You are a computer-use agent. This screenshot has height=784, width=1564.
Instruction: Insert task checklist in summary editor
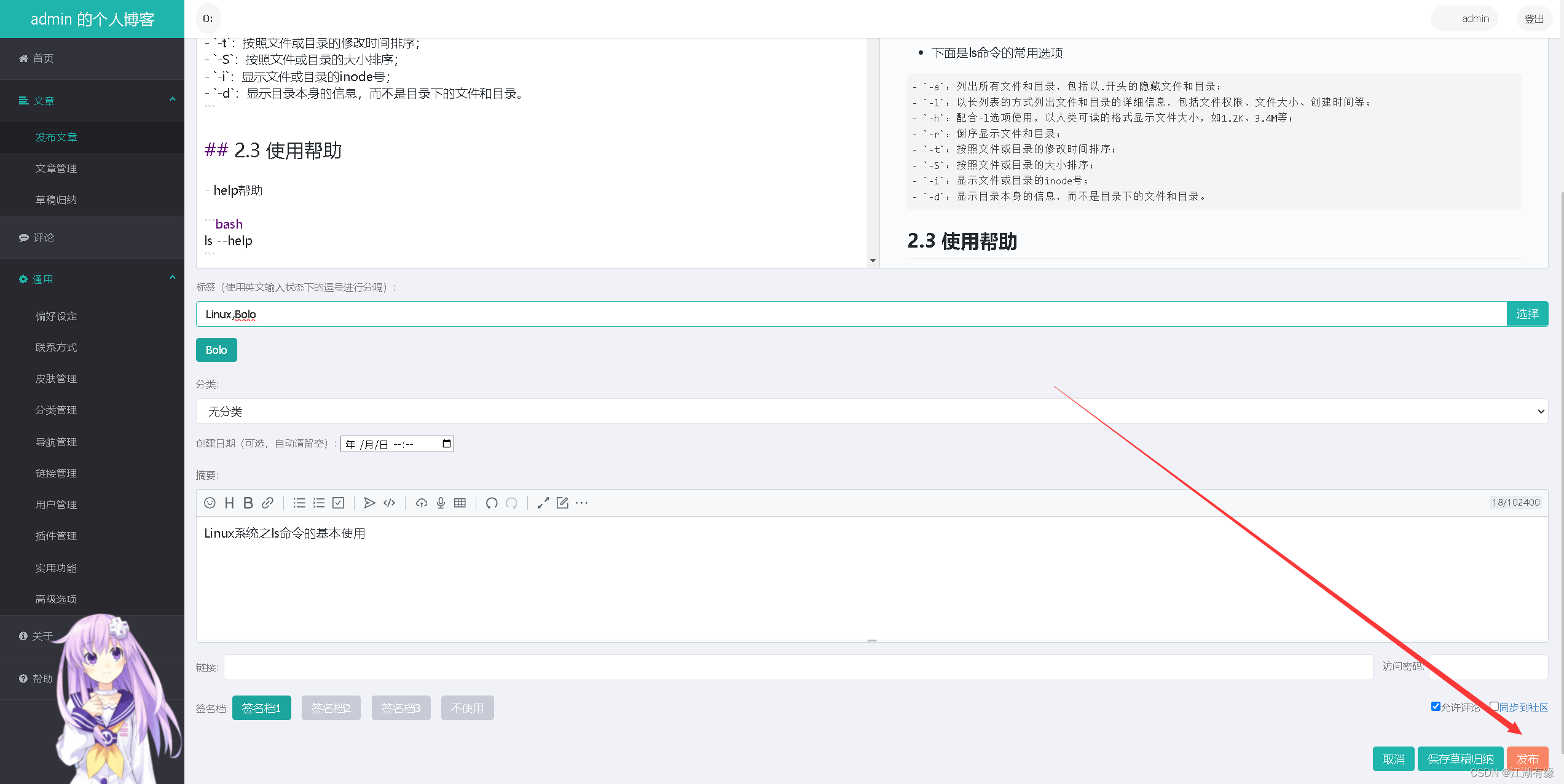[x=338, y=503]
